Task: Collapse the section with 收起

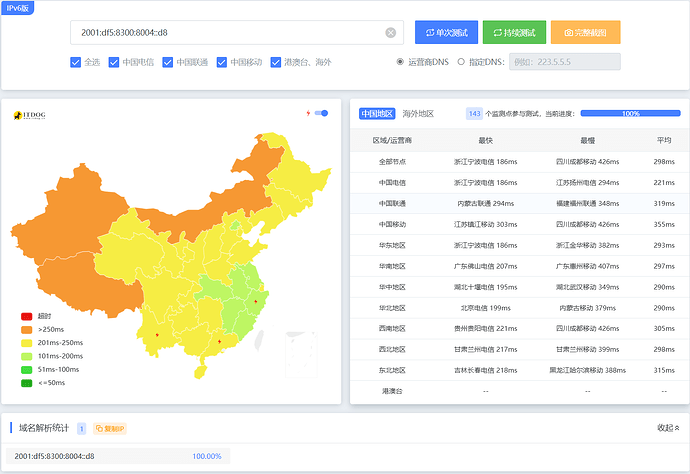Action: (668, 428)
